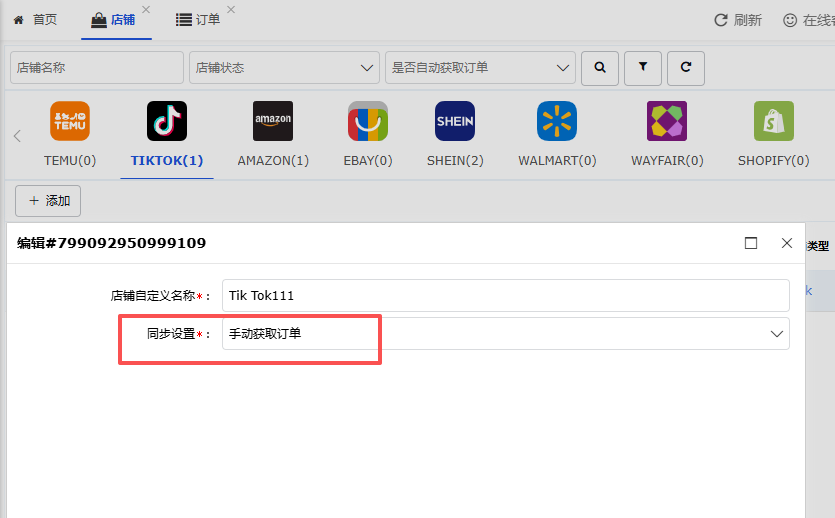Open the 是否自动获取订单 dropdown

click(x=480, y=68)
